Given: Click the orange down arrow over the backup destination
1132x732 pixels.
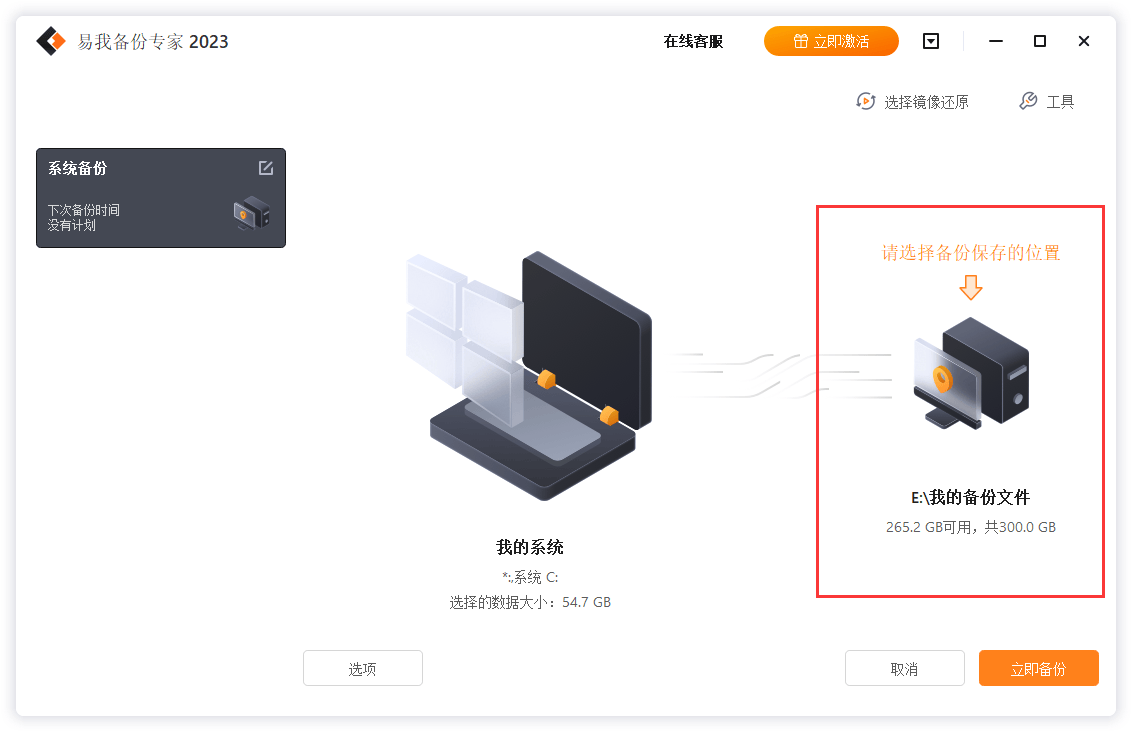Looking at the screenshot, I should [971, 287].
